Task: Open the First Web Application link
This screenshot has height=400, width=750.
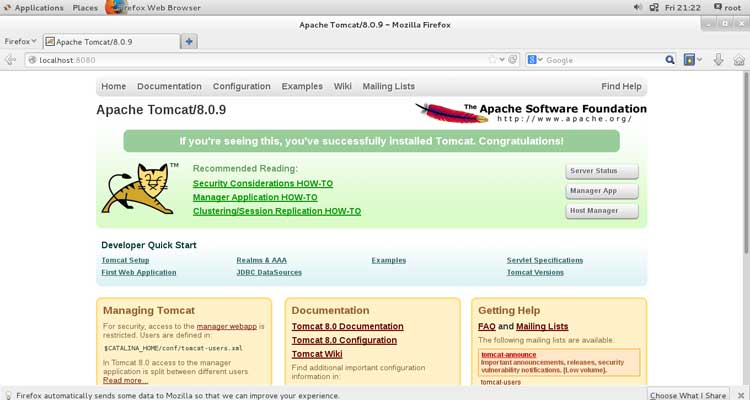Action: pos(139,272)
